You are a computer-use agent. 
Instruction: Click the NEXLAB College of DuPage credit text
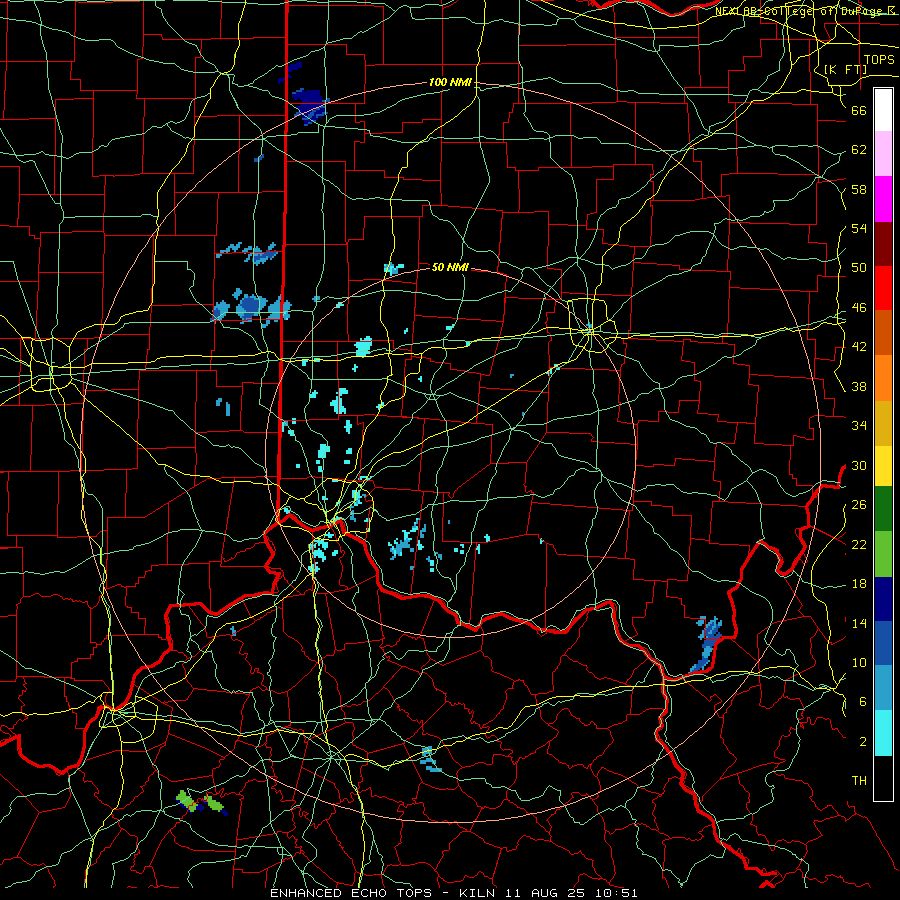(806, 11)
